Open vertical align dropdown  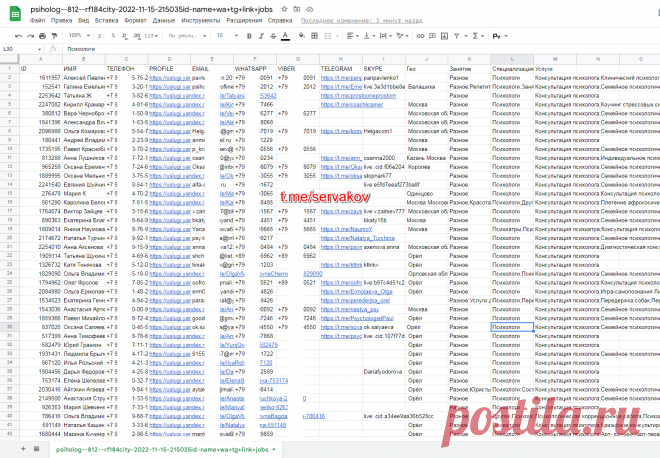[369, 36]
